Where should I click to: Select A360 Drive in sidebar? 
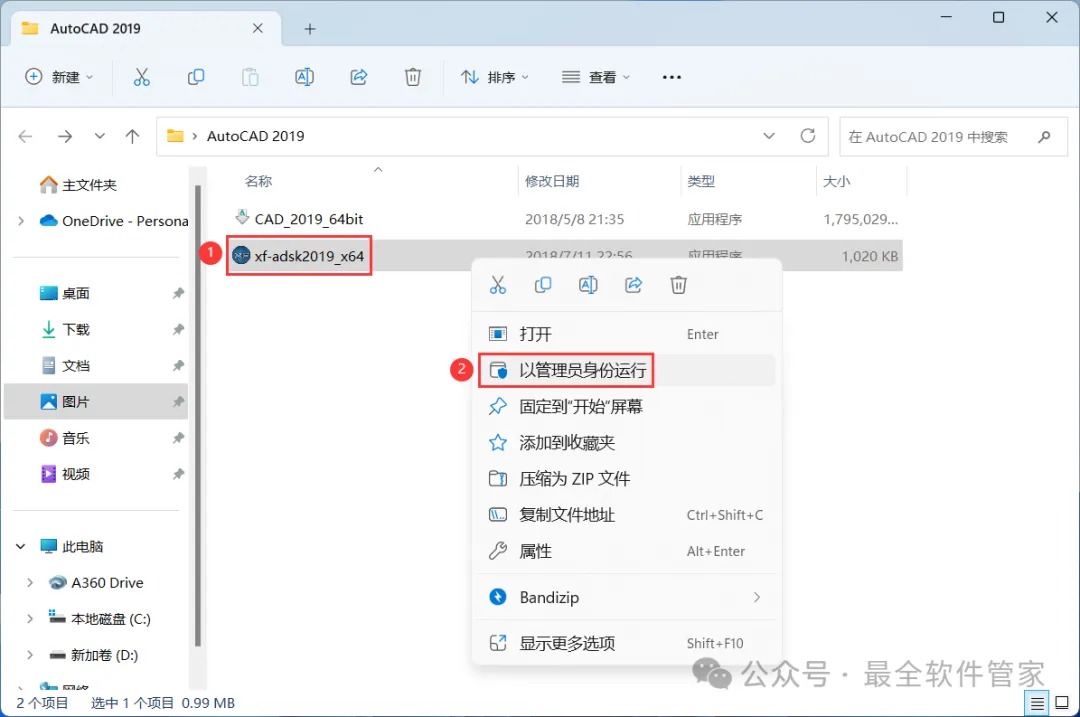[x=96, y=583]
